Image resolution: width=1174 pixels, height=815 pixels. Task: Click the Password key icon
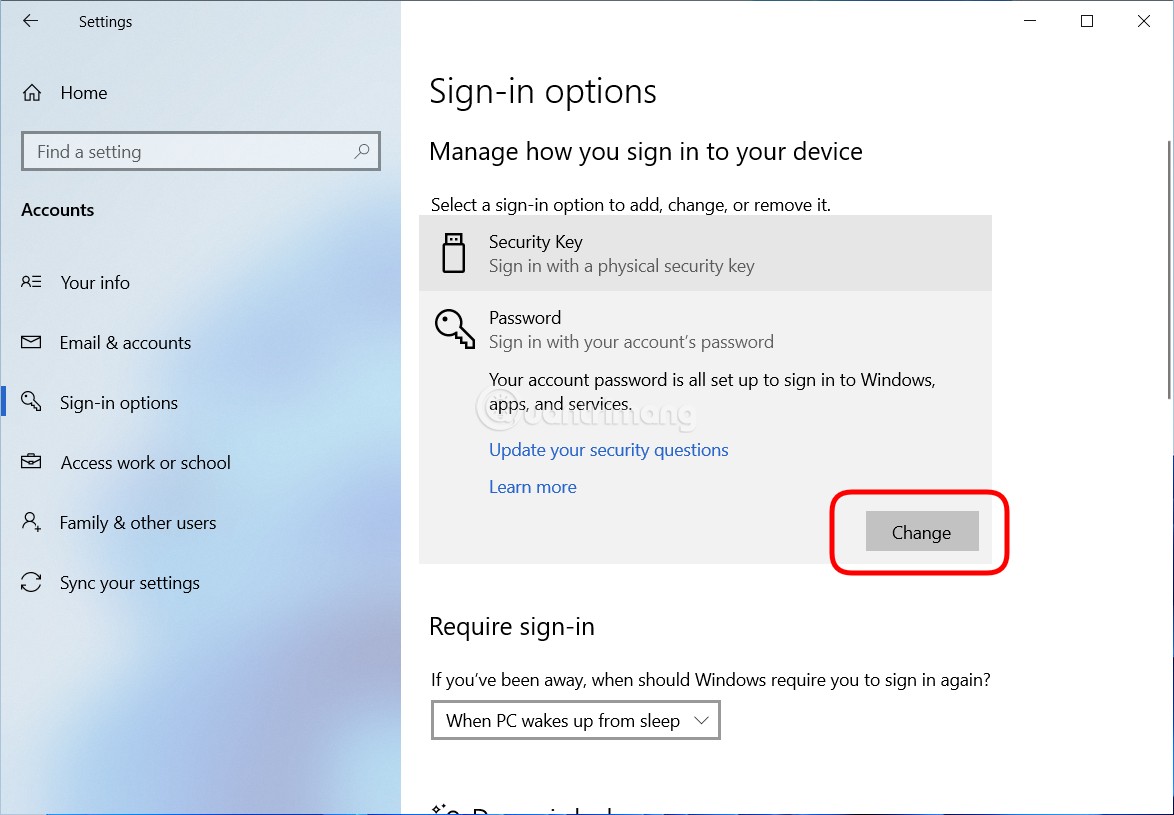pos(455,329)
